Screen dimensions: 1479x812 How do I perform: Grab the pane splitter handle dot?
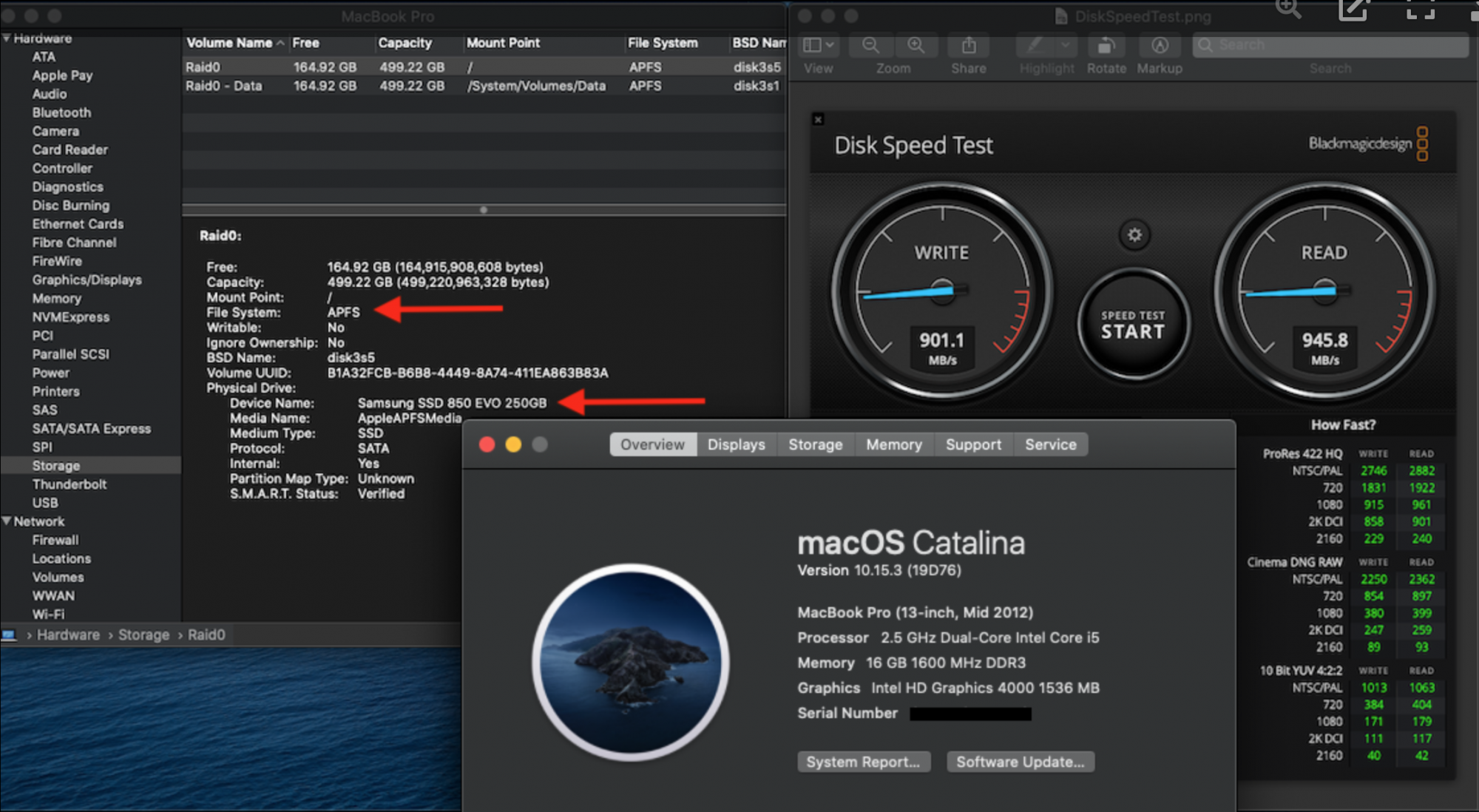[484, 210]
